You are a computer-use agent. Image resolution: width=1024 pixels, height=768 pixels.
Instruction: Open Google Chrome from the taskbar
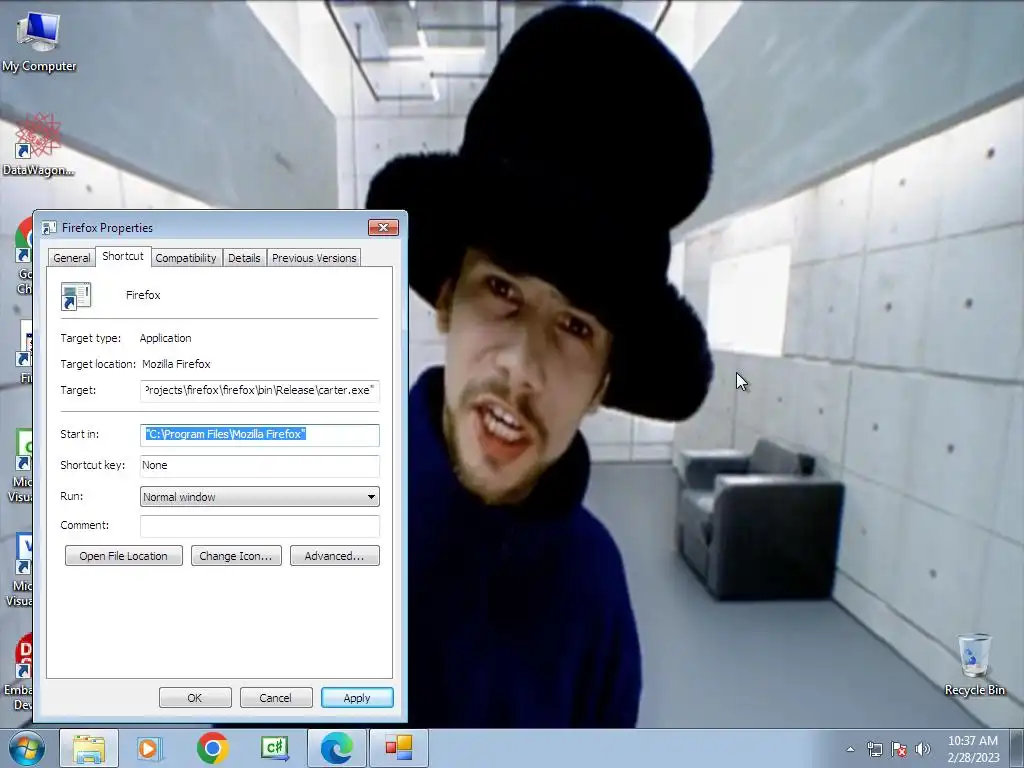coord(213,748)
